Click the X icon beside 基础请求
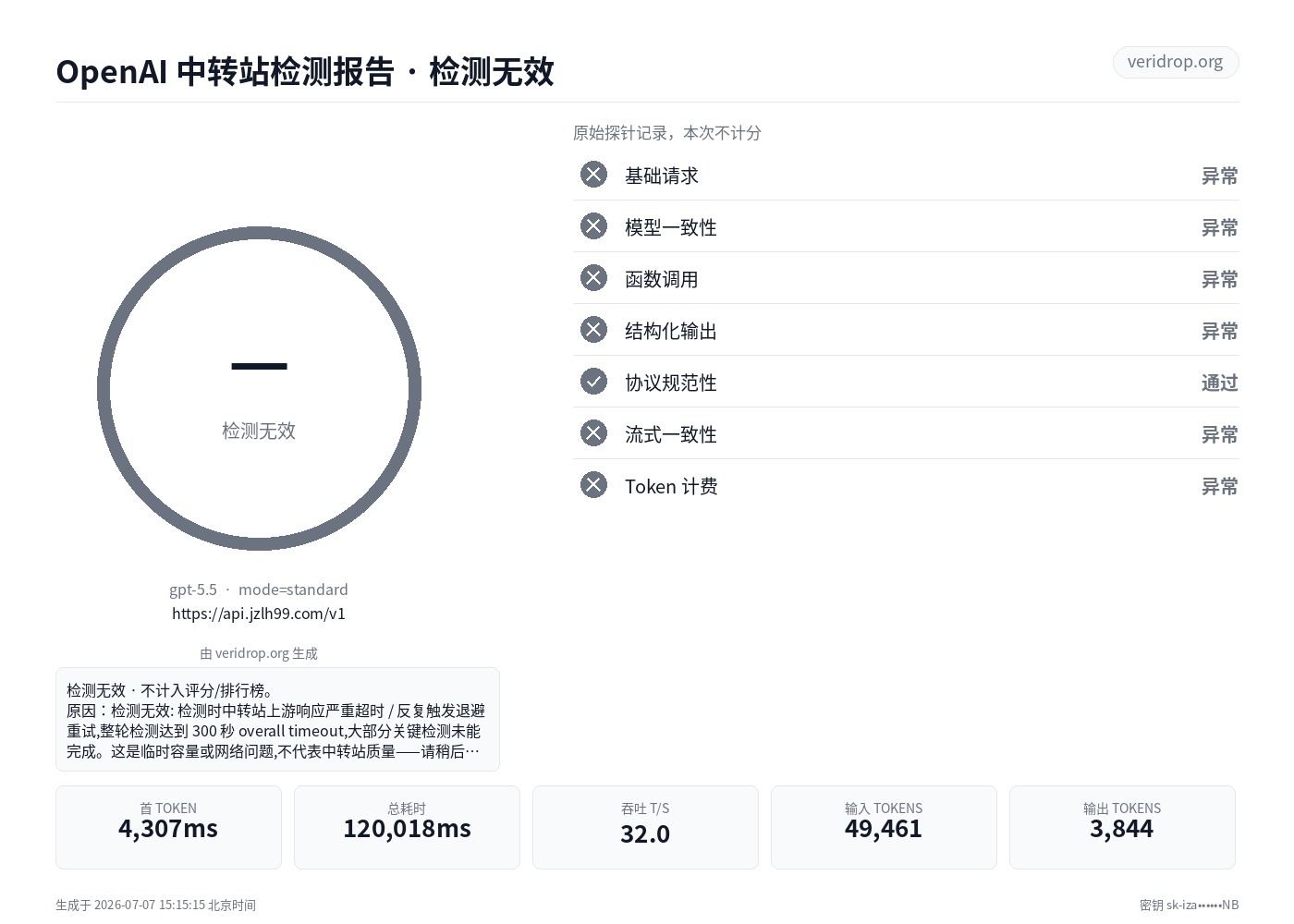Viewport: 1294px width, 924px height. (593, 175)
